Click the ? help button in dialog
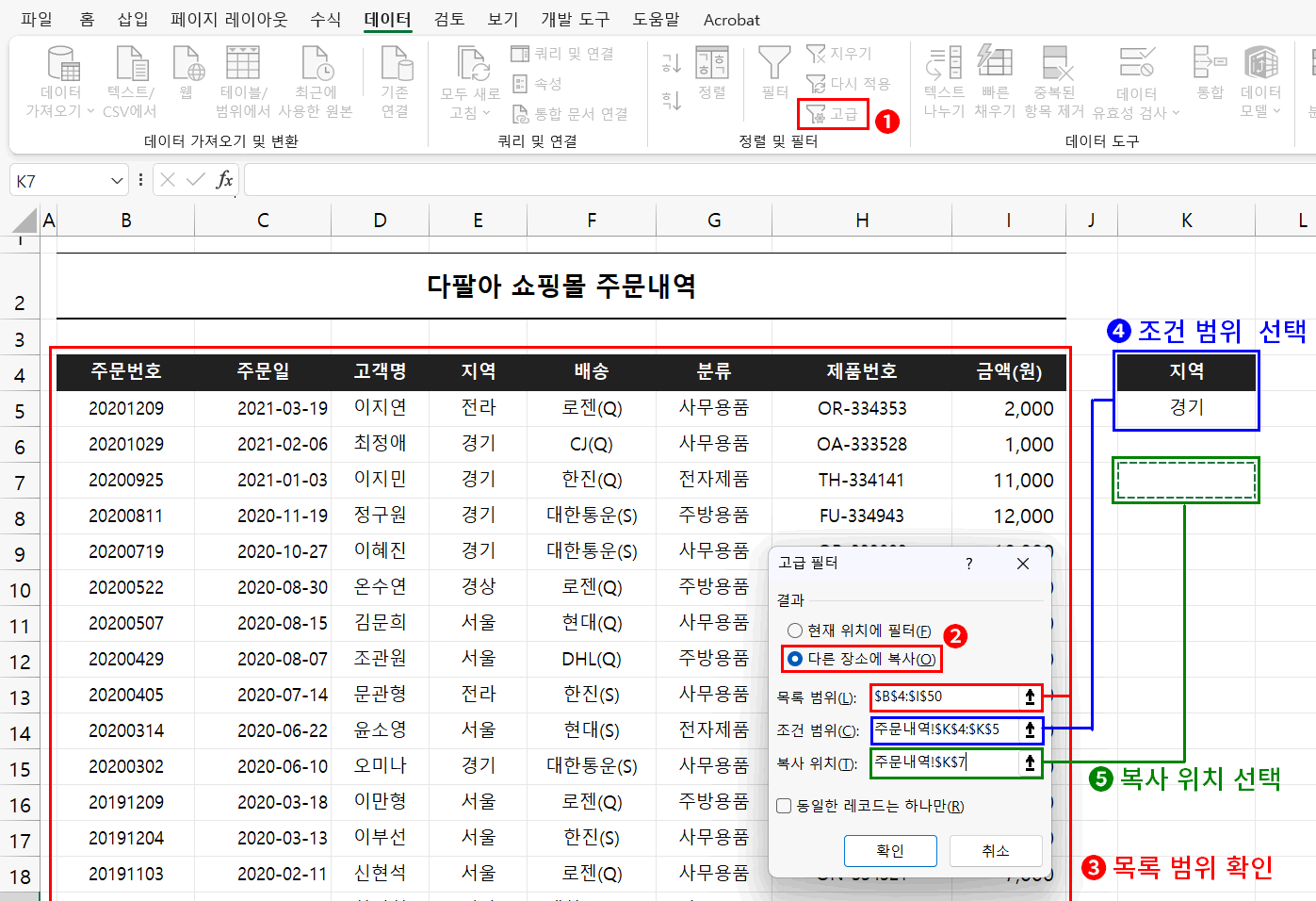This screenshot has height=901, width=1316. pyautogui.click(x=969, y=564)
